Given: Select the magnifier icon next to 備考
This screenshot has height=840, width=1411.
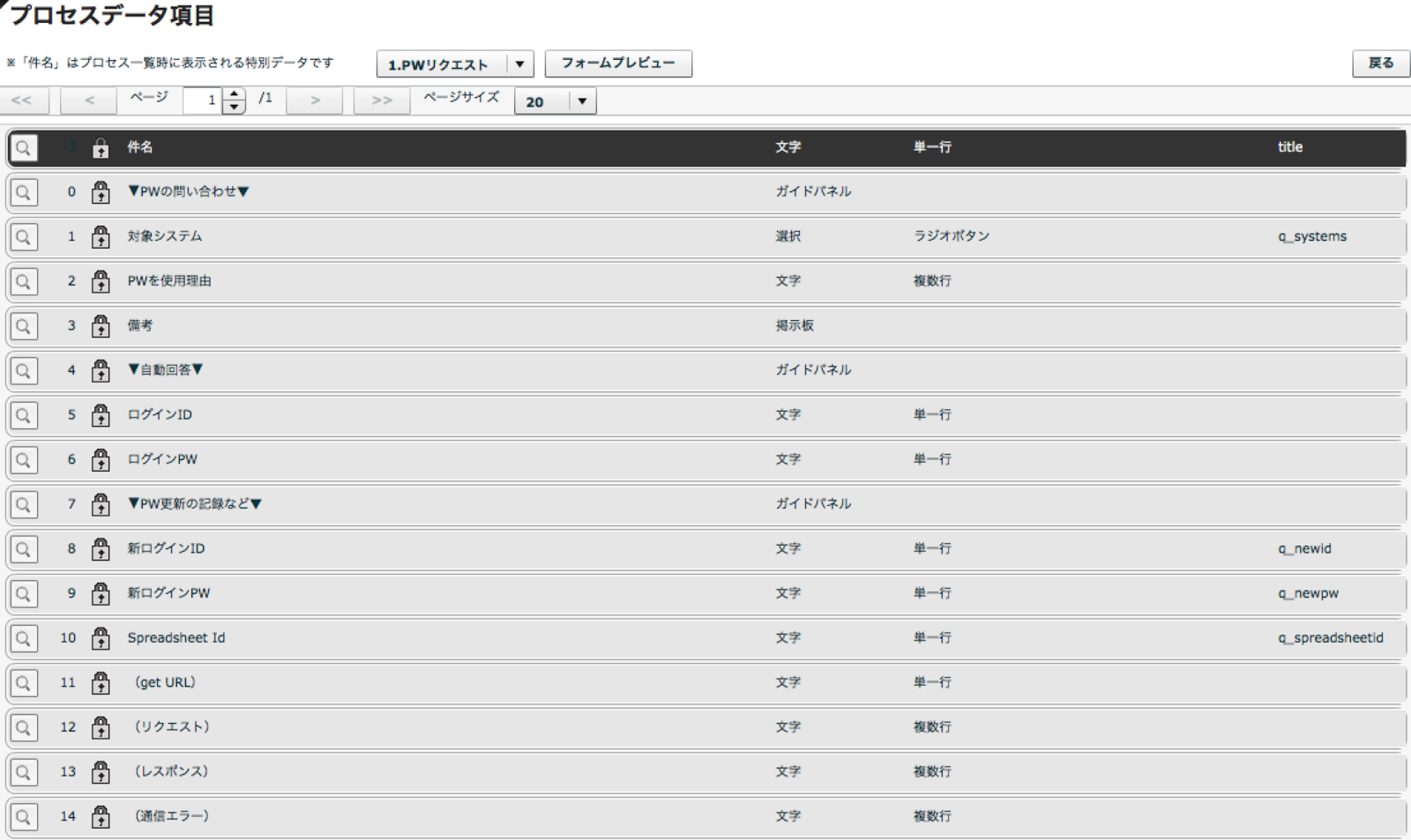Looking at the screenshot, I should 24,325.
